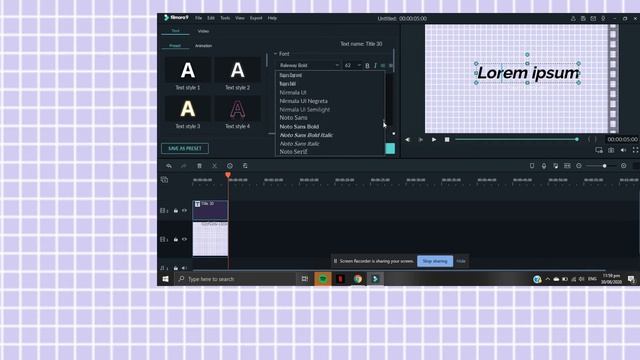Switch to the Animation tab
This screenshot has width=640, height=360.
tap(203, 46)
